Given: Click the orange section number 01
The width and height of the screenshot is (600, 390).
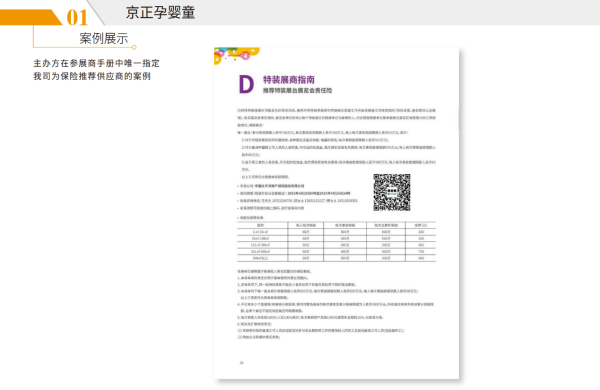Looking at the screenshot, I should point(77,17).
